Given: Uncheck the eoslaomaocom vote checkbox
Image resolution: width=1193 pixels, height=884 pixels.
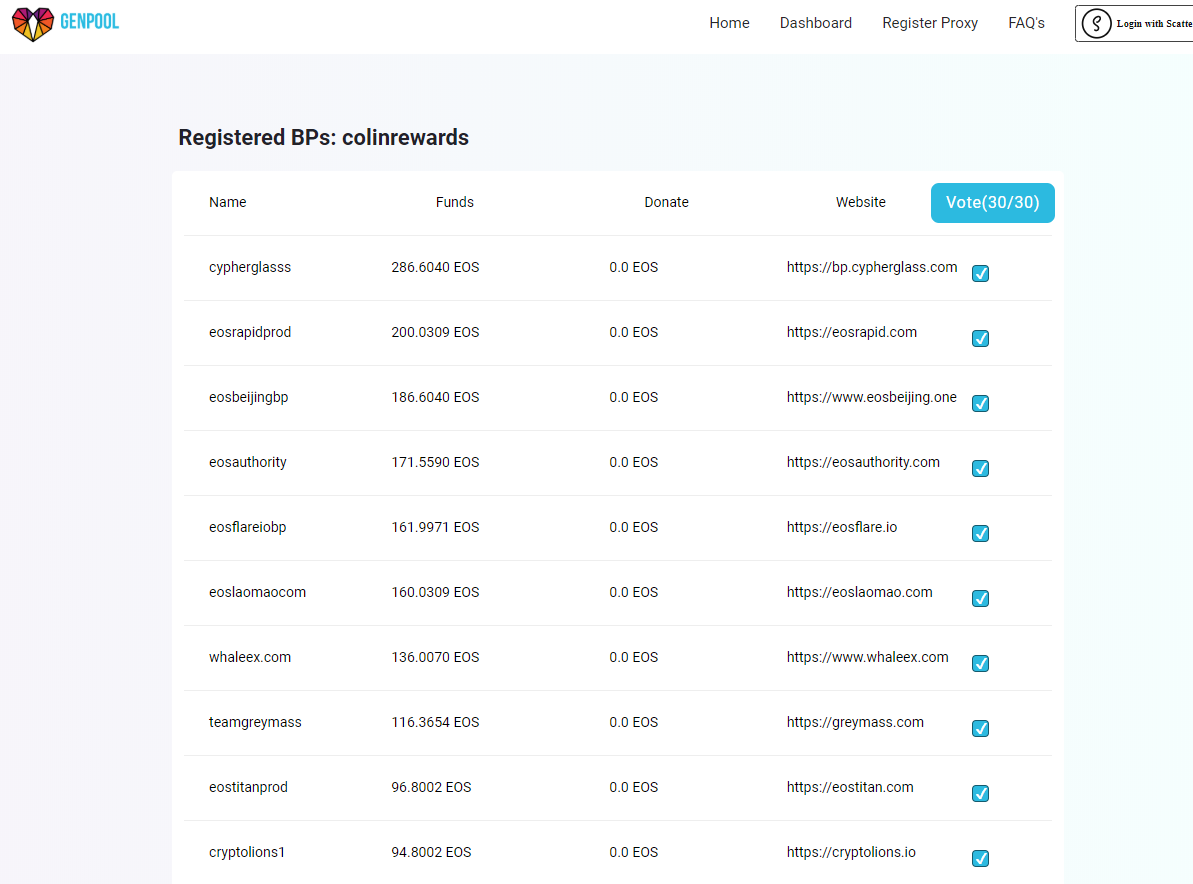Looking at the screenshot, I should coord(980,599).
